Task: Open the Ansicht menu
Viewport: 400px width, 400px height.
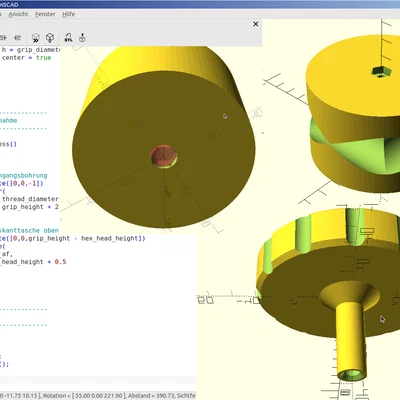Action: pyautogui.click(x=18, y=14)
